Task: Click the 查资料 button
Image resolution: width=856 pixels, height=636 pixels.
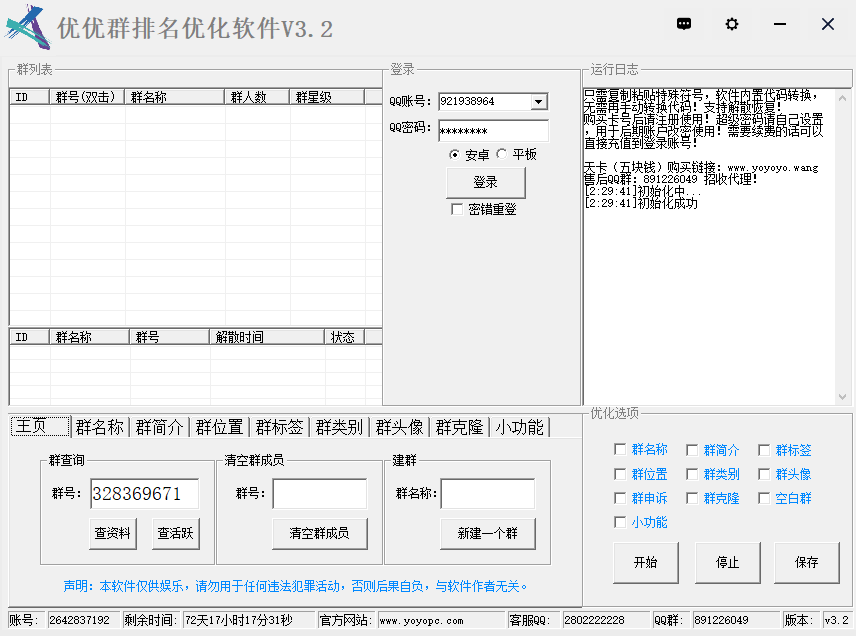Action: click(113, 533)
